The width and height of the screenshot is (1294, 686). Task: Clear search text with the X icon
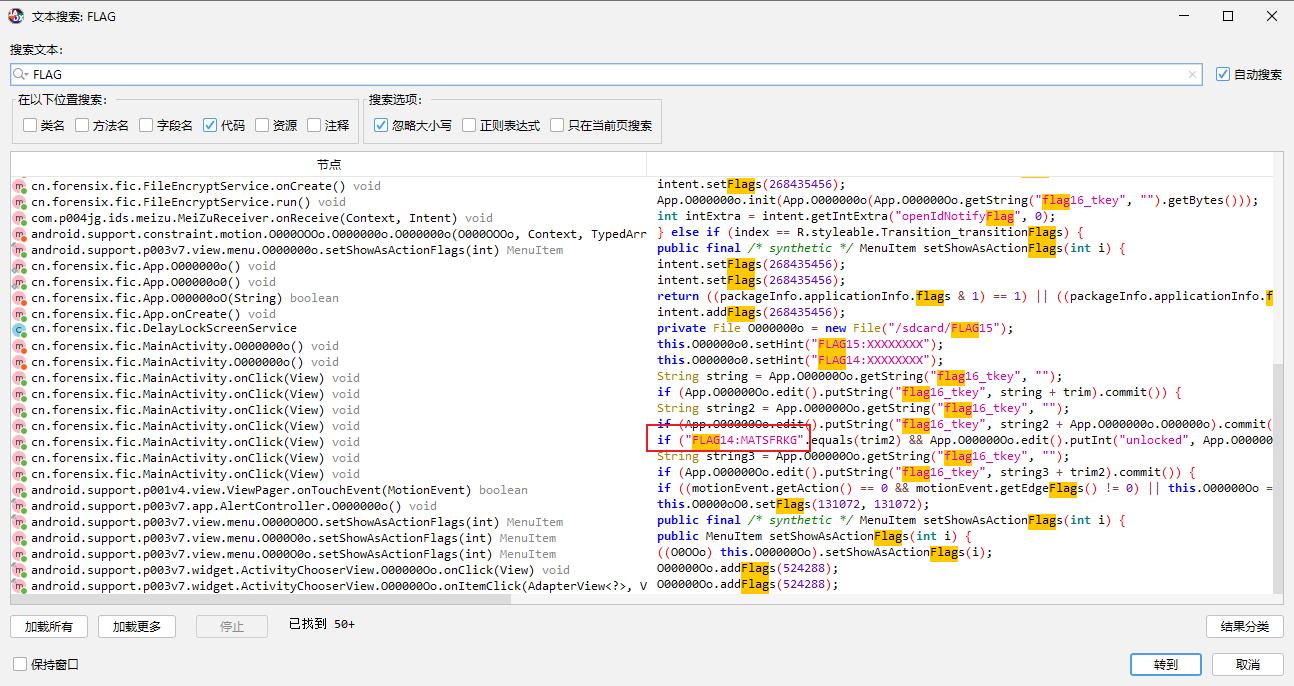(1192, 74)
